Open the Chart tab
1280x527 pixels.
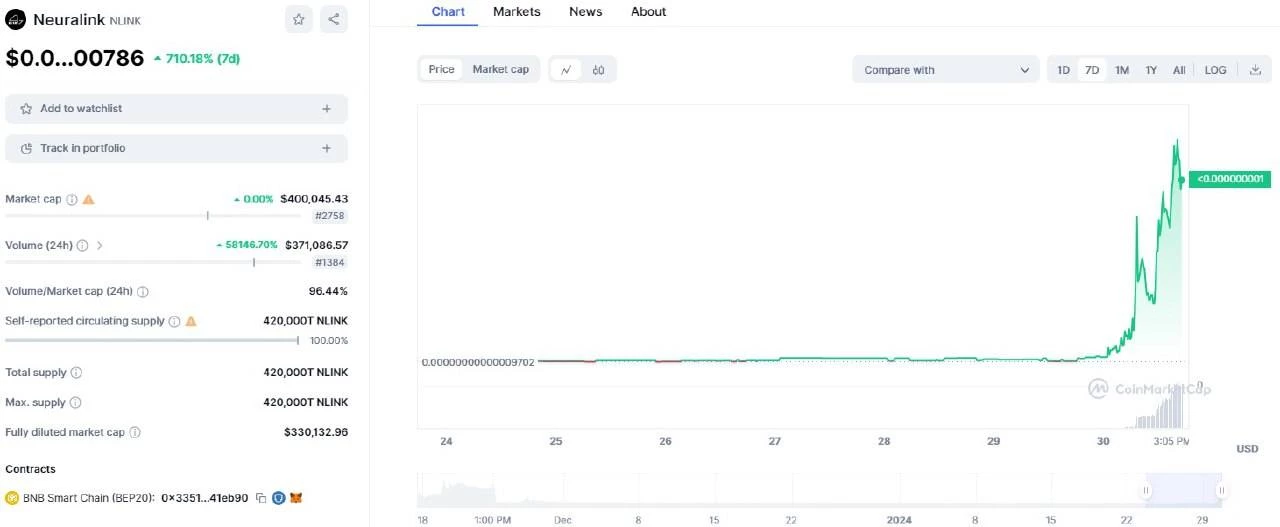click(448, 12)
